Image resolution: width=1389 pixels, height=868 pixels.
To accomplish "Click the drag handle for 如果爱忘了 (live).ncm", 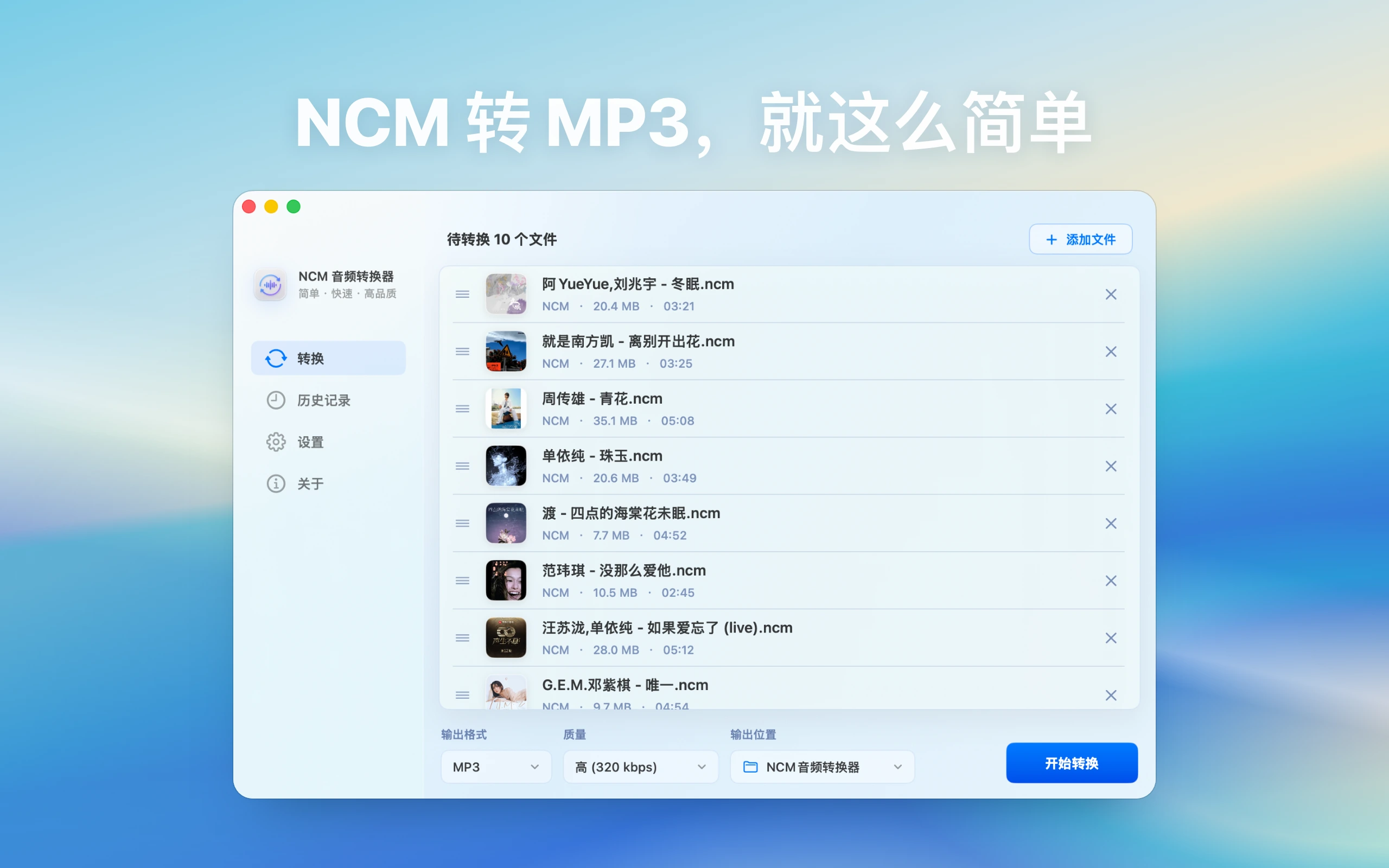I will [x=463, y=639].
